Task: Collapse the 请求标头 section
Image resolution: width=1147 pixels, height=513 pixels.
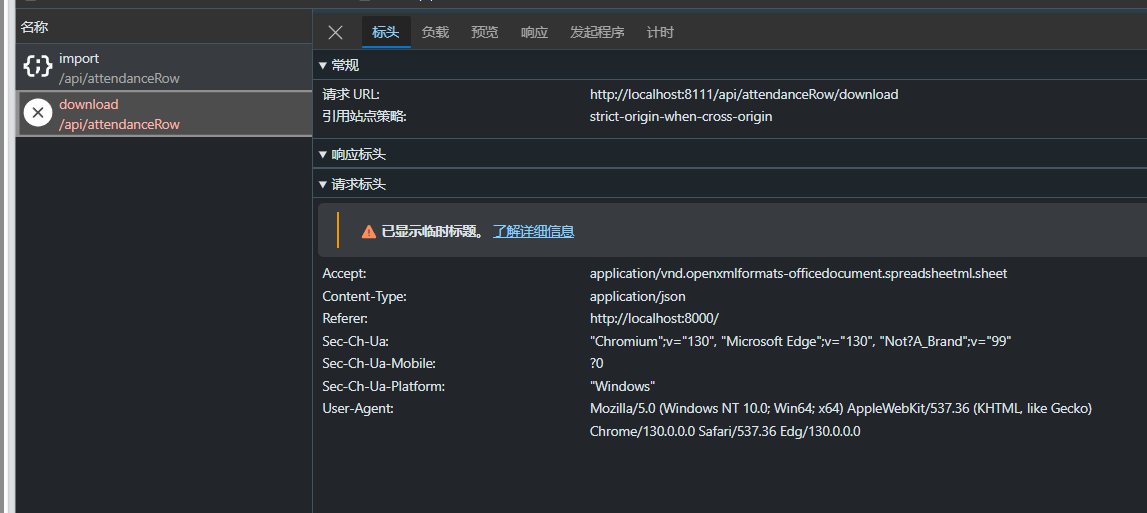Action: point(352,184)
